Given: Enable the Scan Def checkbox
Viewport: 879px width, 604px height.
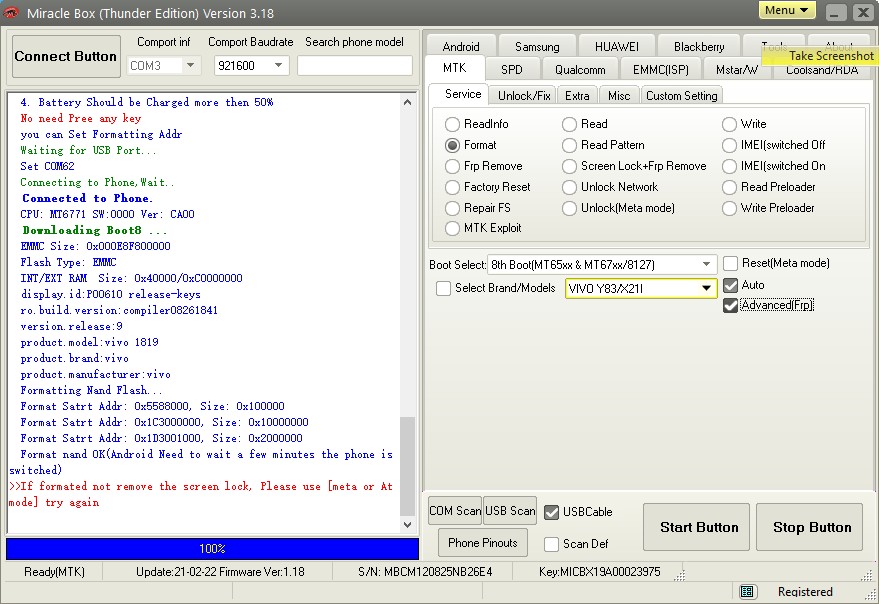Looking at the screenshot, I should point(552,544).
